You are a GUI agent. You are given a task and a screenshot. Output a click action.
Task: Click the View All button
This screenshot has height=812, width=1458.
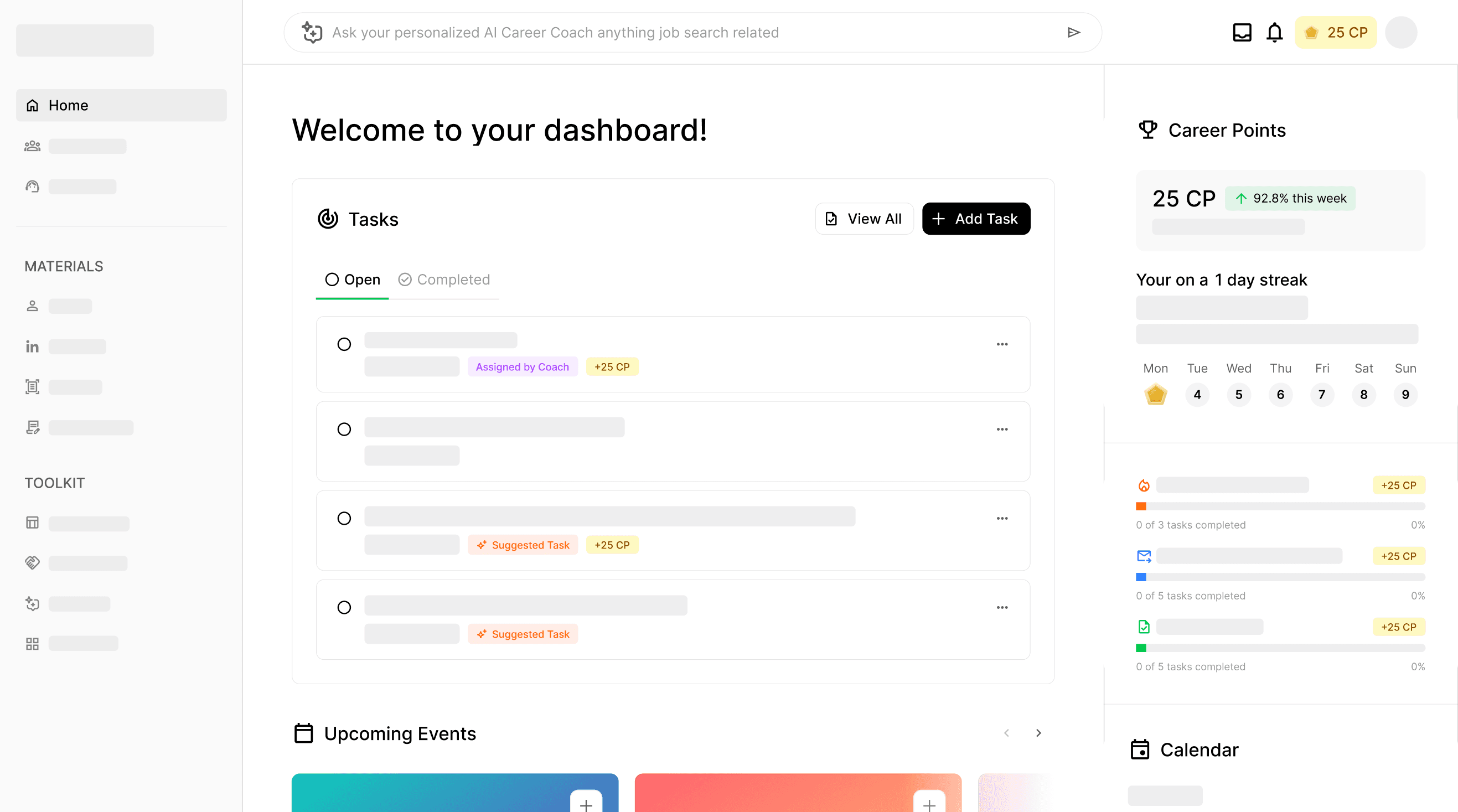coord(864,219)
